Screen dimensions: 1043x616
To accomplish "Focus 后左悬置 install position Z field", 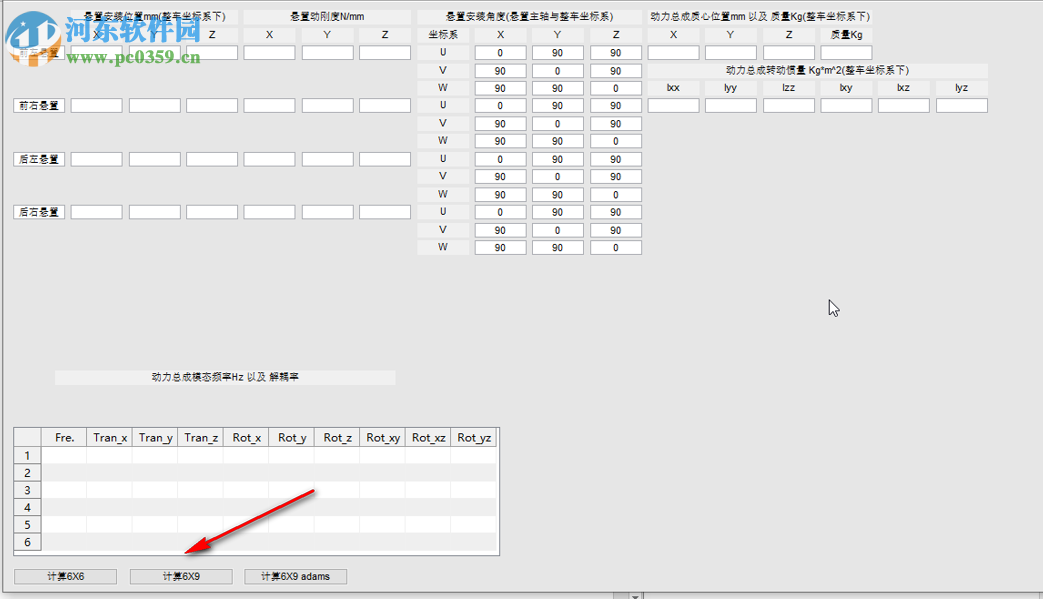I will 212,159.
